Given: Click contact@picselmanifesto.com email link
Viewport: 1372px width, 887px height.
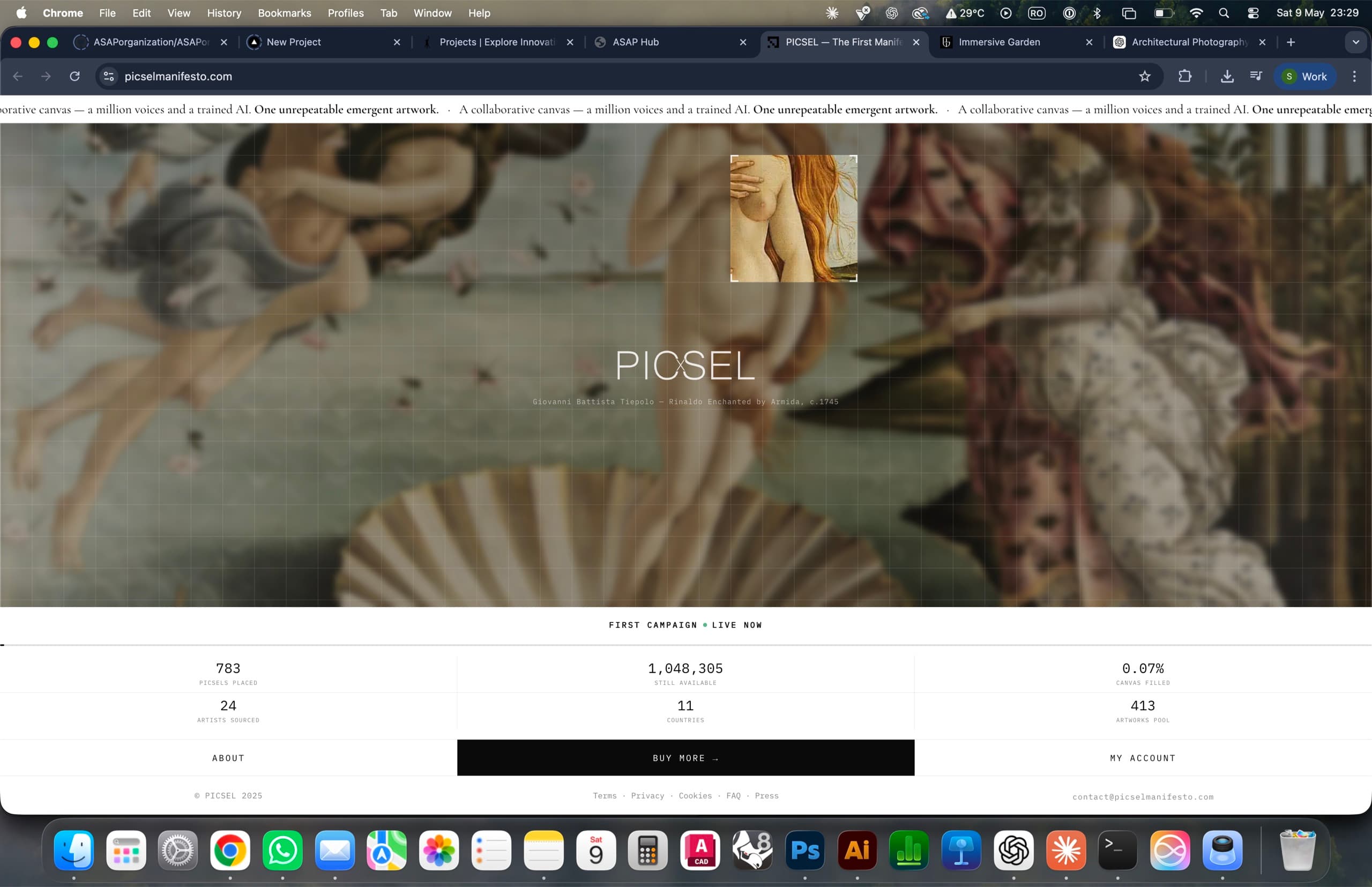Looking at the screenshot, I should pyautogui.click(x=1143, y=796).
